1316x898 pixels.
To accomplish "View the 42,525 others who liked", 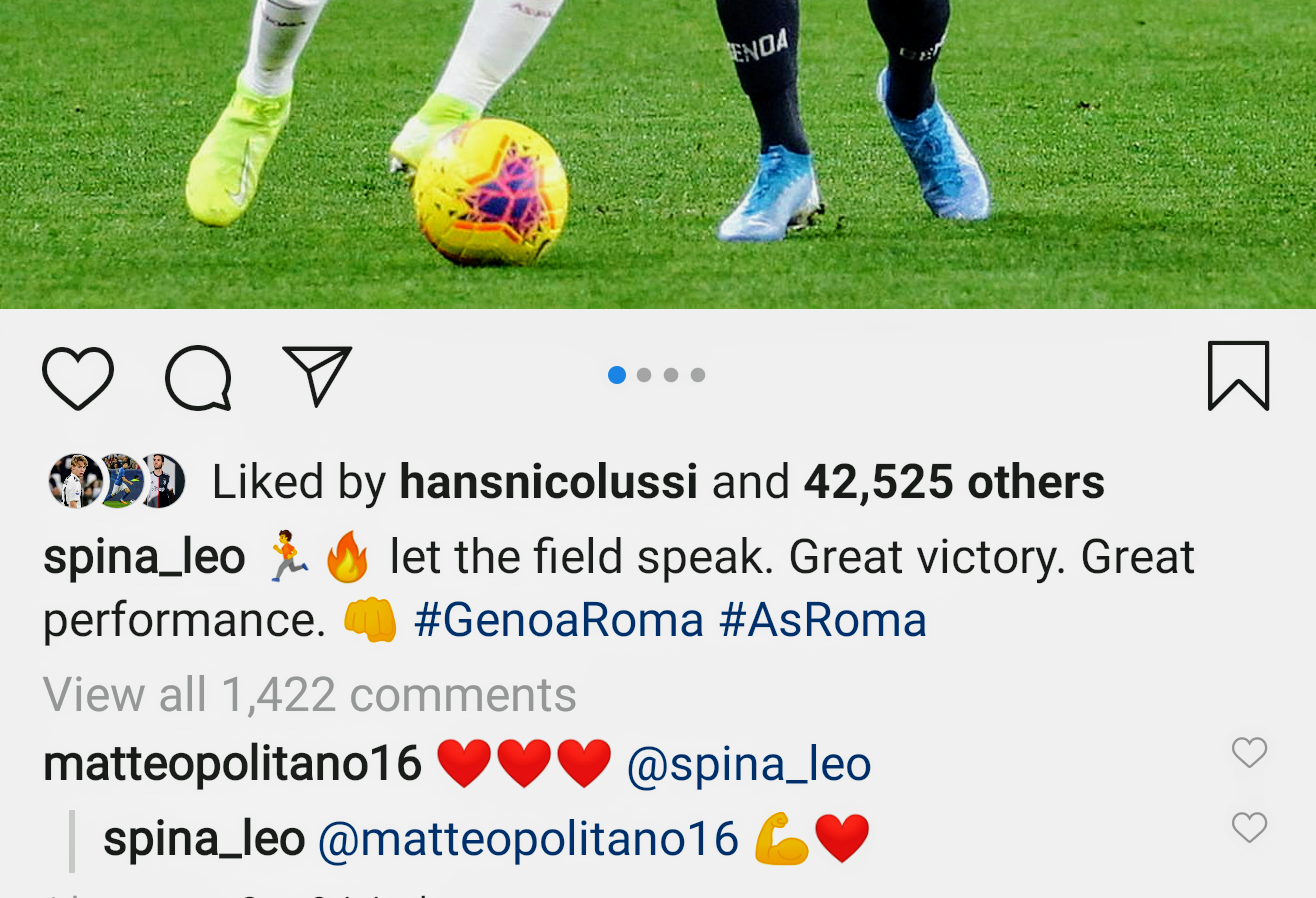I will 954,483.
